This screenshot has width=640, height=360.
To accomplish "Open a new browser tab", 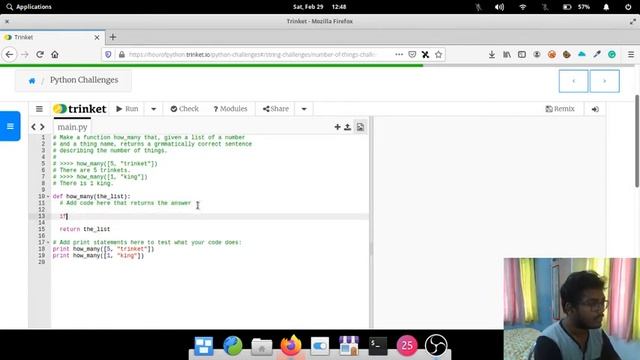I will click(113, 37).
